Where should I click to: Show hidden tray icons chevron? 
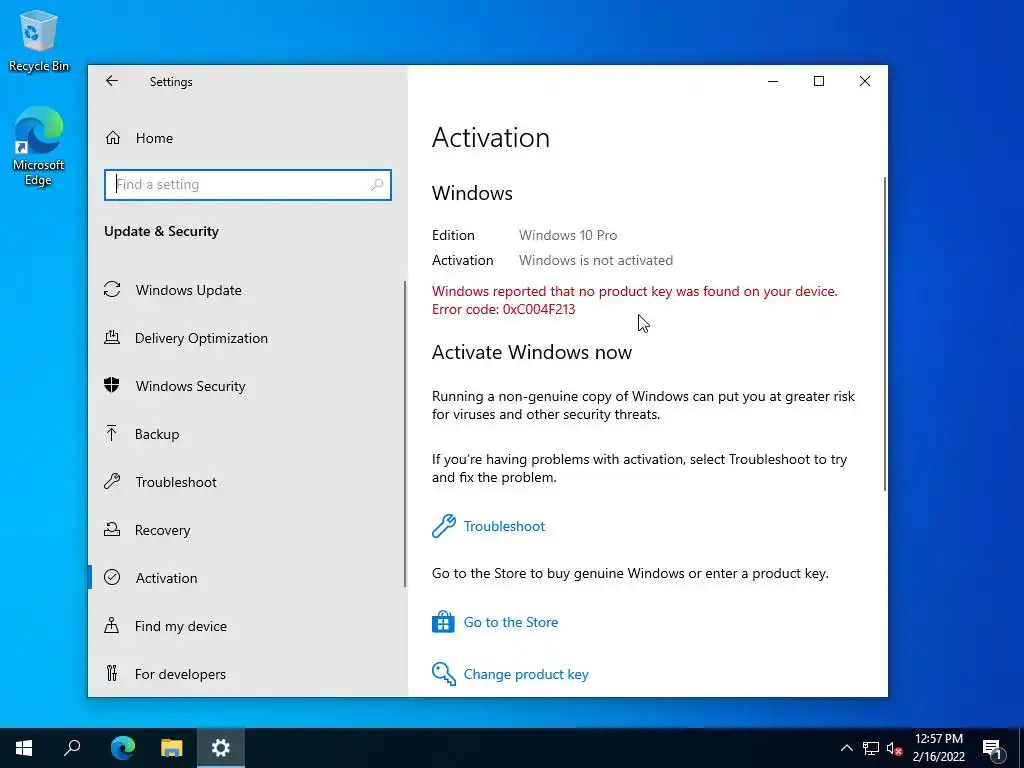[x=846, y=748]
